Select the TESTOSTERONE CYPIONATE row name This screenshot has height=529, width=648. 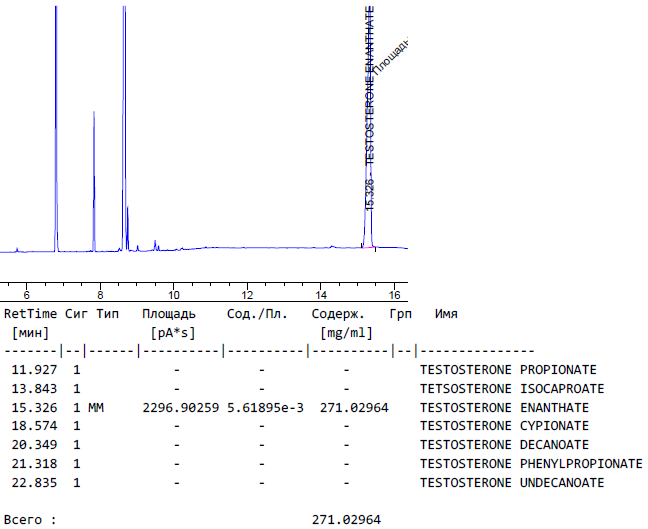click(504, 426)
